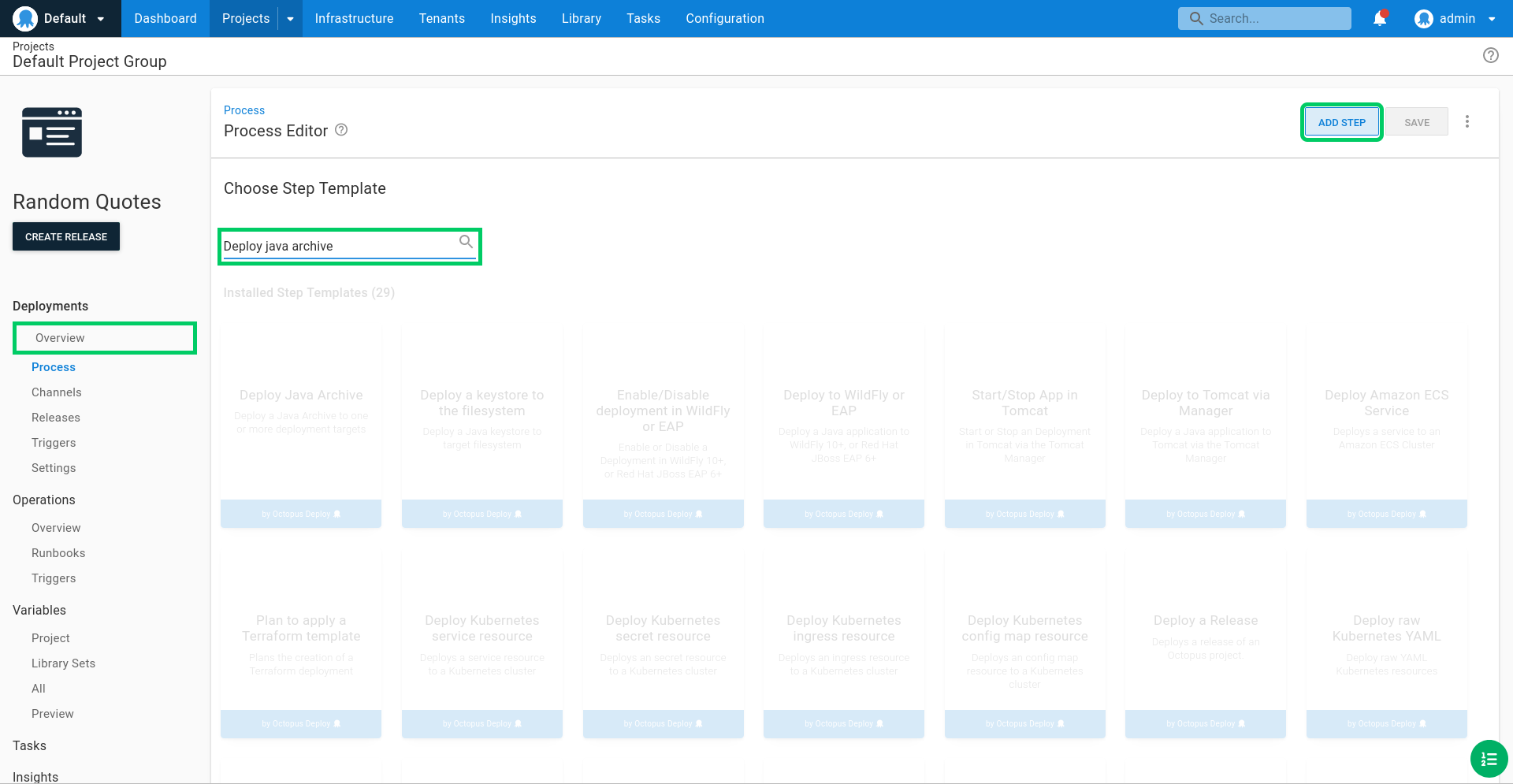Open Insights in the project sidebar
Viewport: 1513px width, 784px height.
click(x=35, y=776)
